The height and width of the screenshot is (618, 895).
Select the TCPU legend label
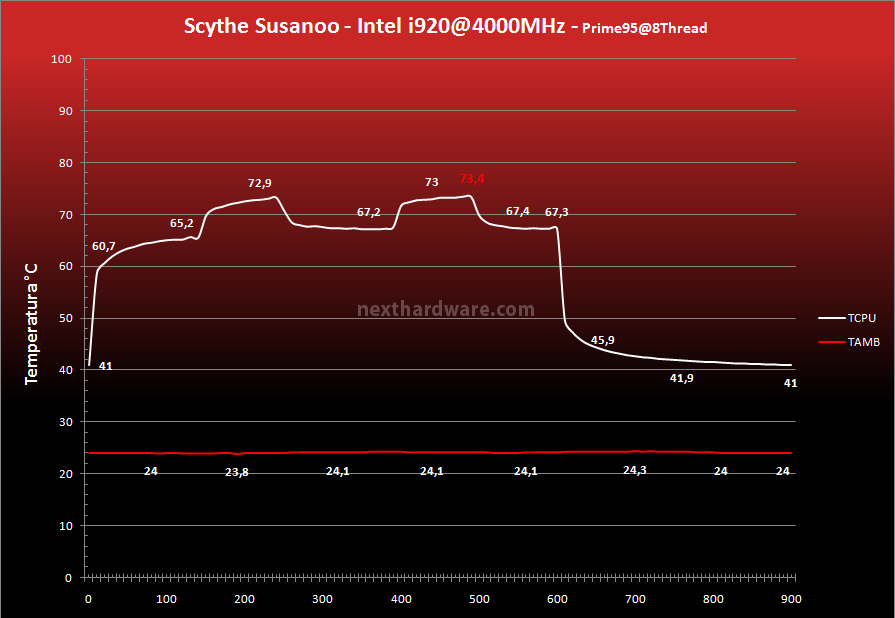[861, 318]
